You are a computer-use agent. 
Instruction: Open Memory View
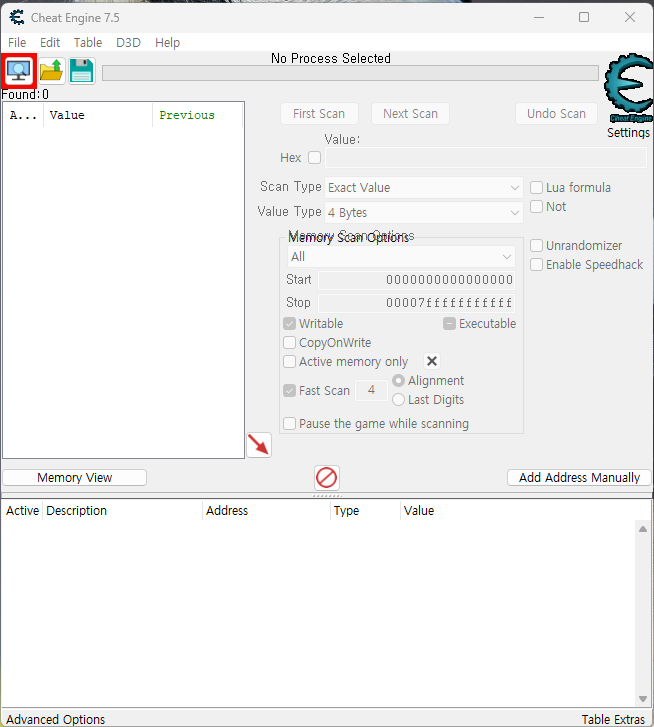[x=75, y=478]
